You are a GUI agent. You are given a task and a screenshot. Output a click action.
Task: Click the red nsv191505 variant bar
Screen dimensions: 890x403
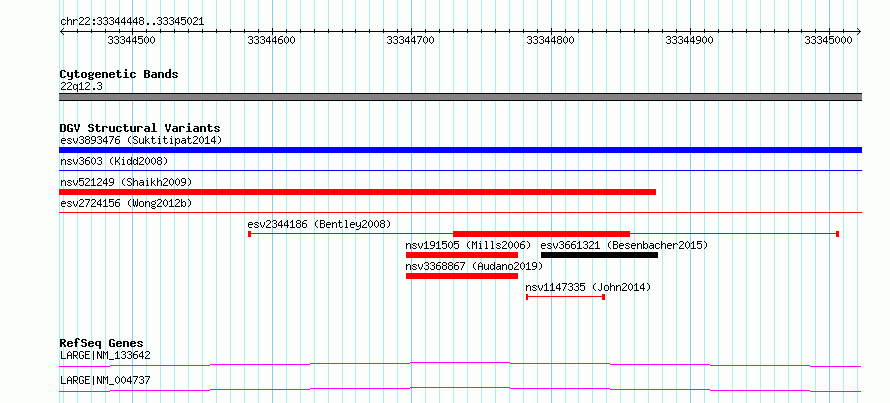(x=462, y=255)
